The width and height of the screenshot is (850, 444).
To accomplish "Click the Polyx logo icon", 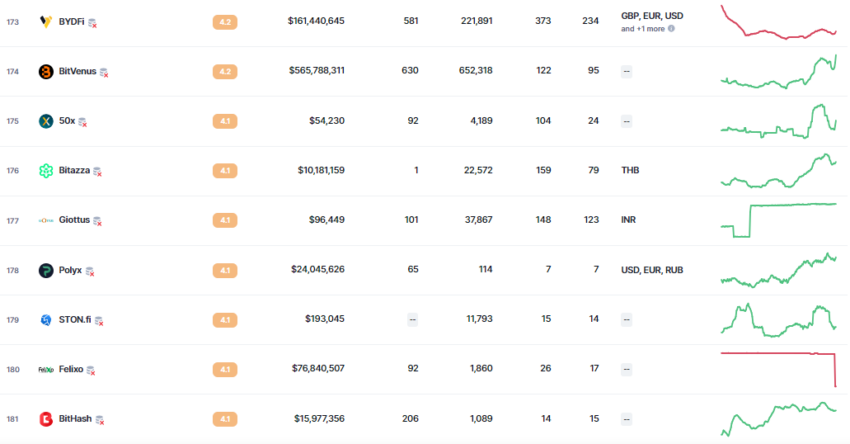I will 46,270.
